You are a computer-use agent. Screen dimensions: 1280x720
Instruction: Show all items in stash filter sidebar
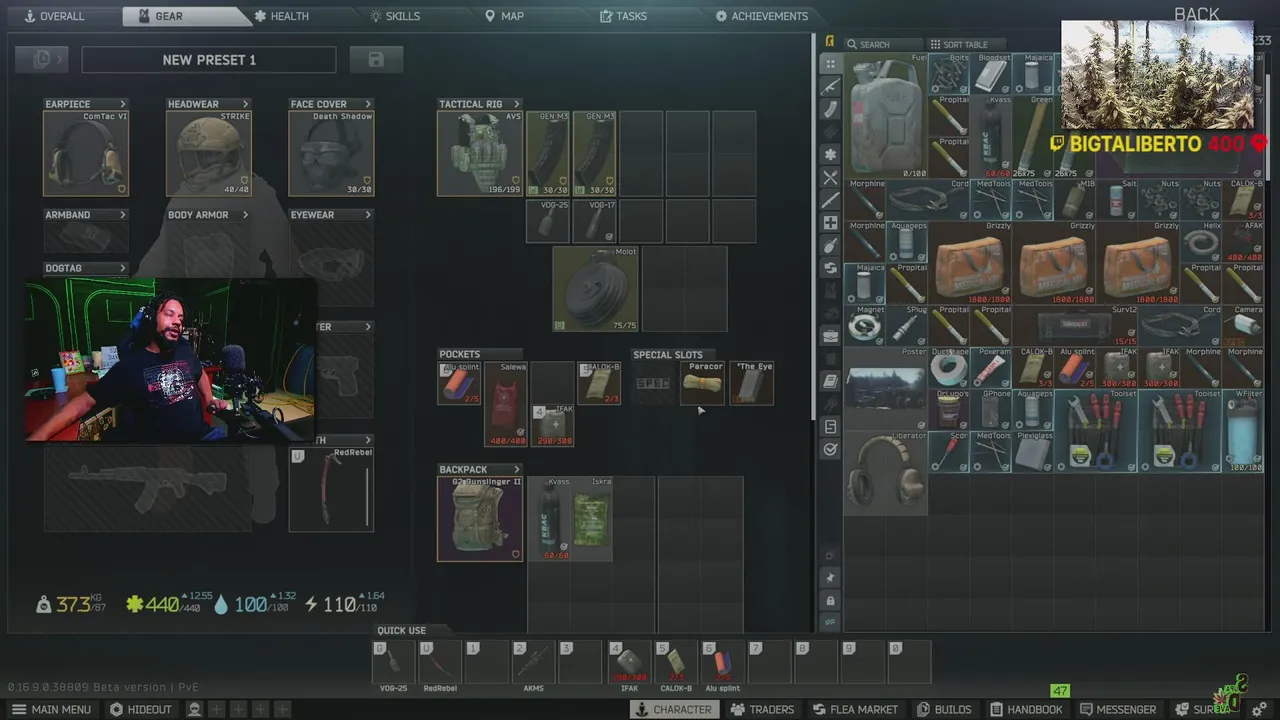click(x=830, y=64)
